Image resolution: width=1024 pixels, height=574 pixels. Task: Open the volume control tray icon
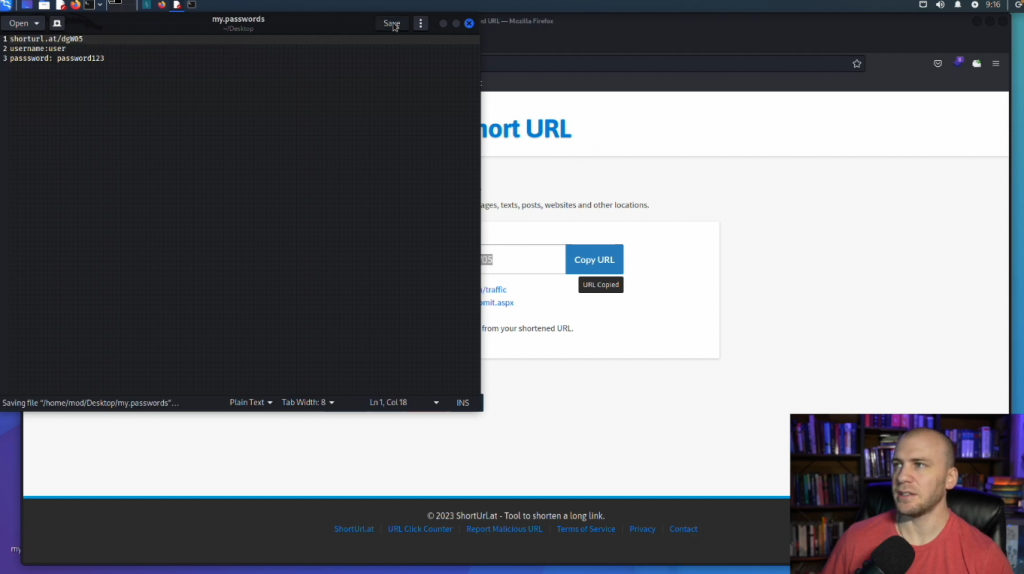(x=940, y=5)
